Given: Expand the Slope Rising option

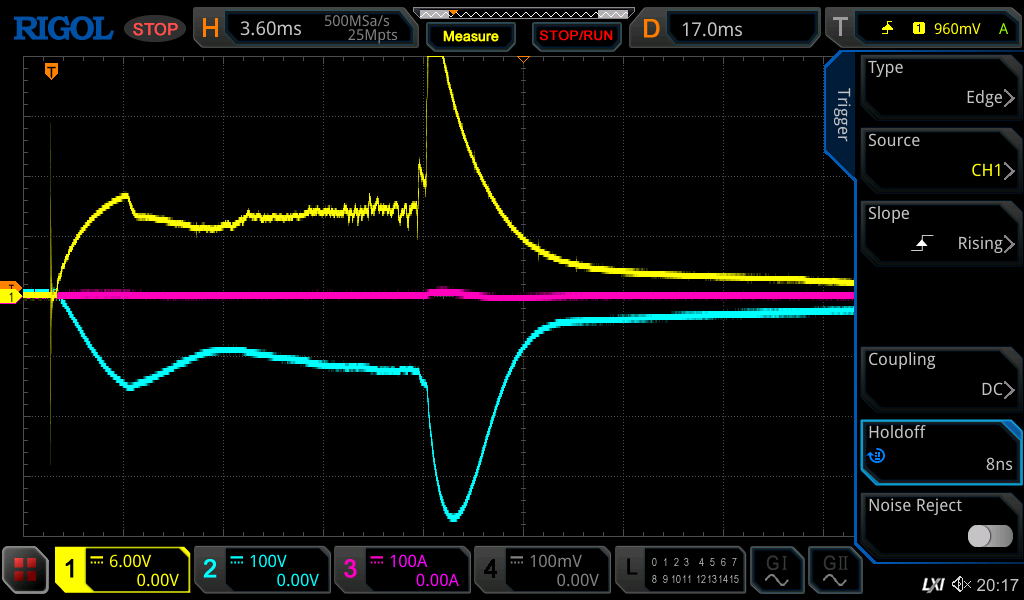Looking at the screenshot, I should click(x=940, y=230).
